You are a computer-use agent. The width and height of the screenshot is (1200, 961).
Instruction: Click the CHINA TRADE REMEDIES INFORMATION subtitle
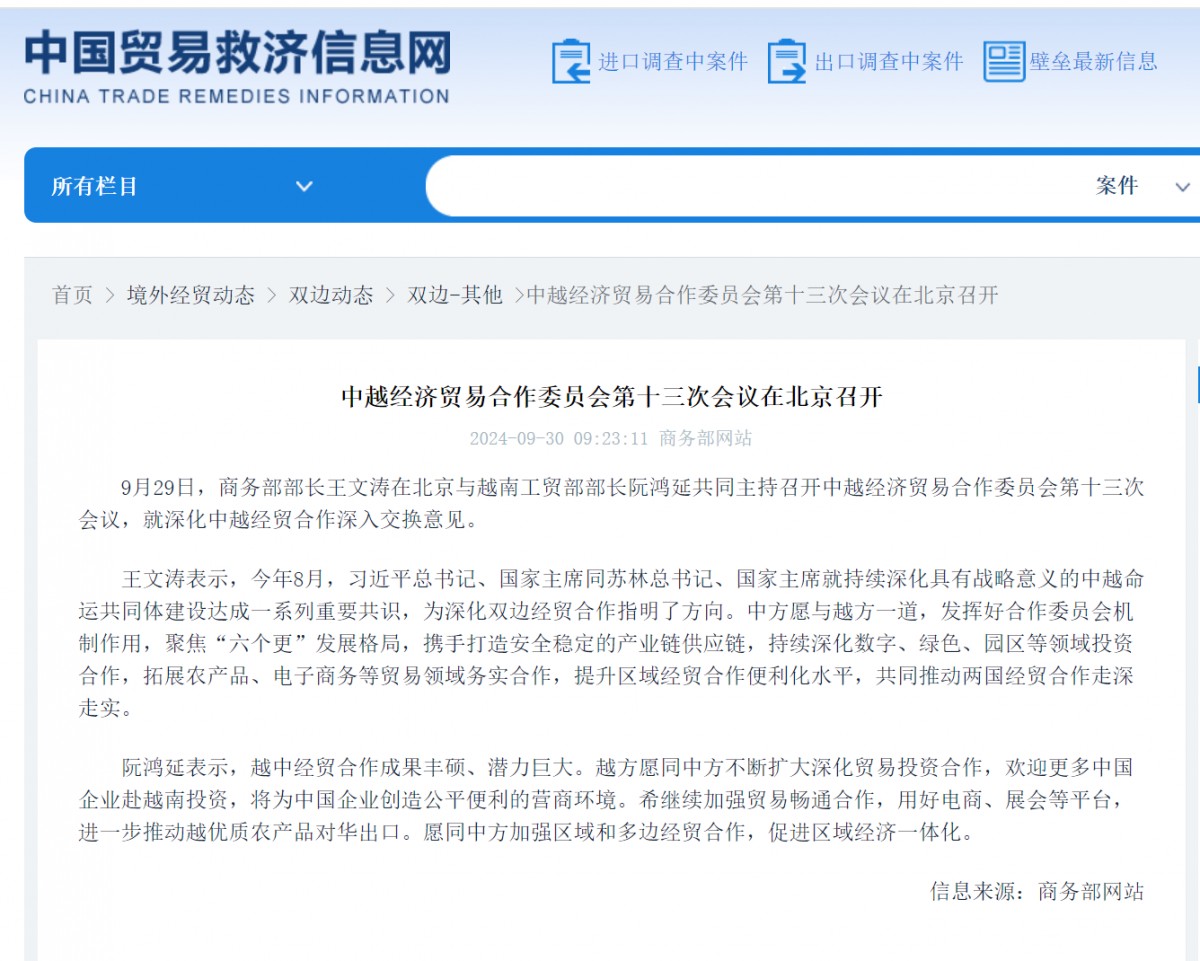pos(236,97)
